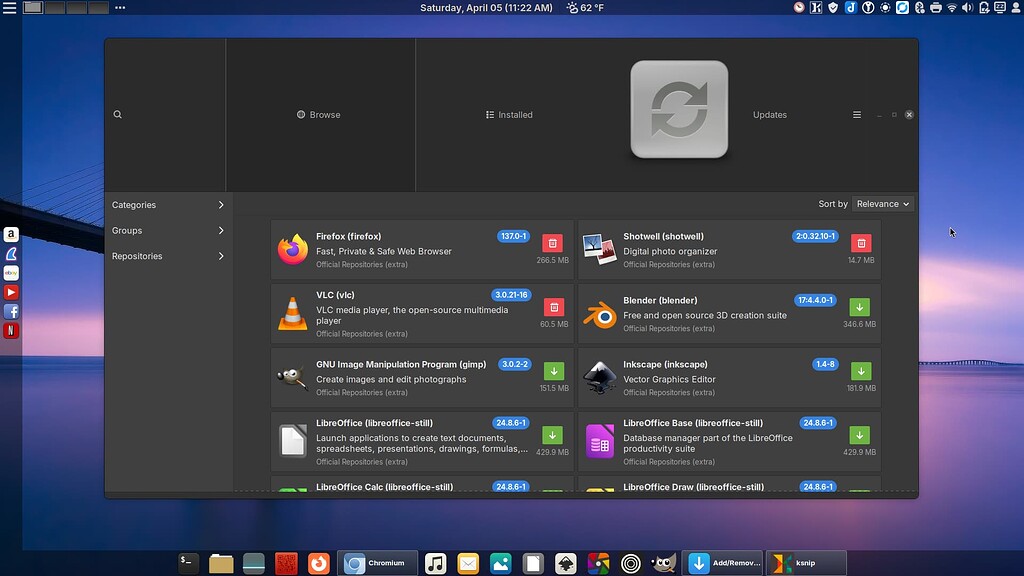Open the package search icon
The height and width of the screenshot is (576, 1024).
117,114
